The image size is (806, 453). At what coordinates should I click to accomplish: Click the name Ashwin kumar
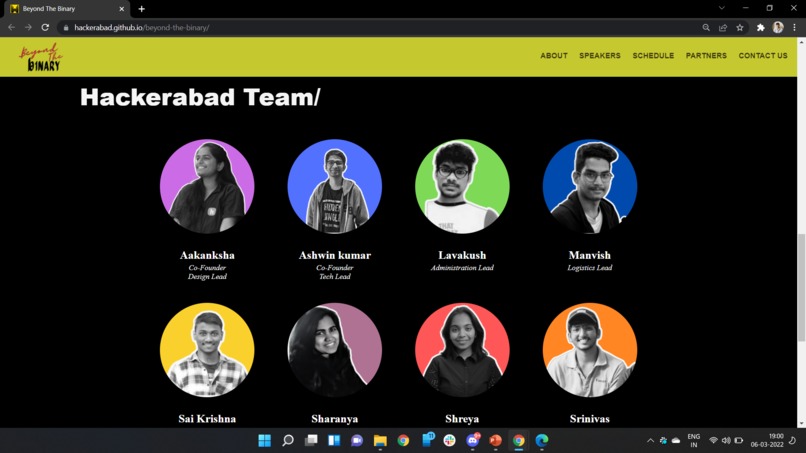click(x=335, y=255)
